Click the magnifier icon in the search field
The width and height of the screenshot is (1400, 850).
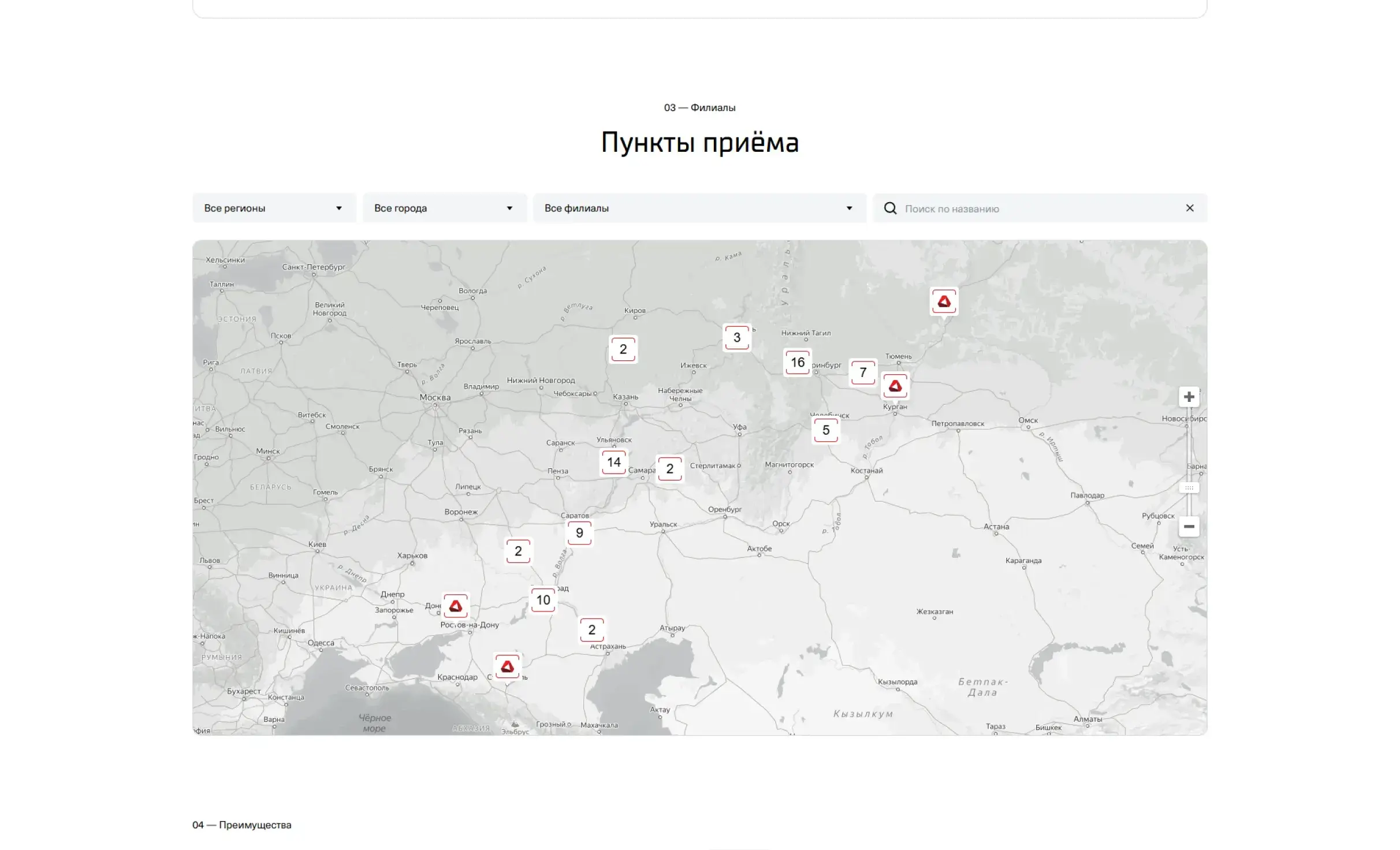coord(890,208)
